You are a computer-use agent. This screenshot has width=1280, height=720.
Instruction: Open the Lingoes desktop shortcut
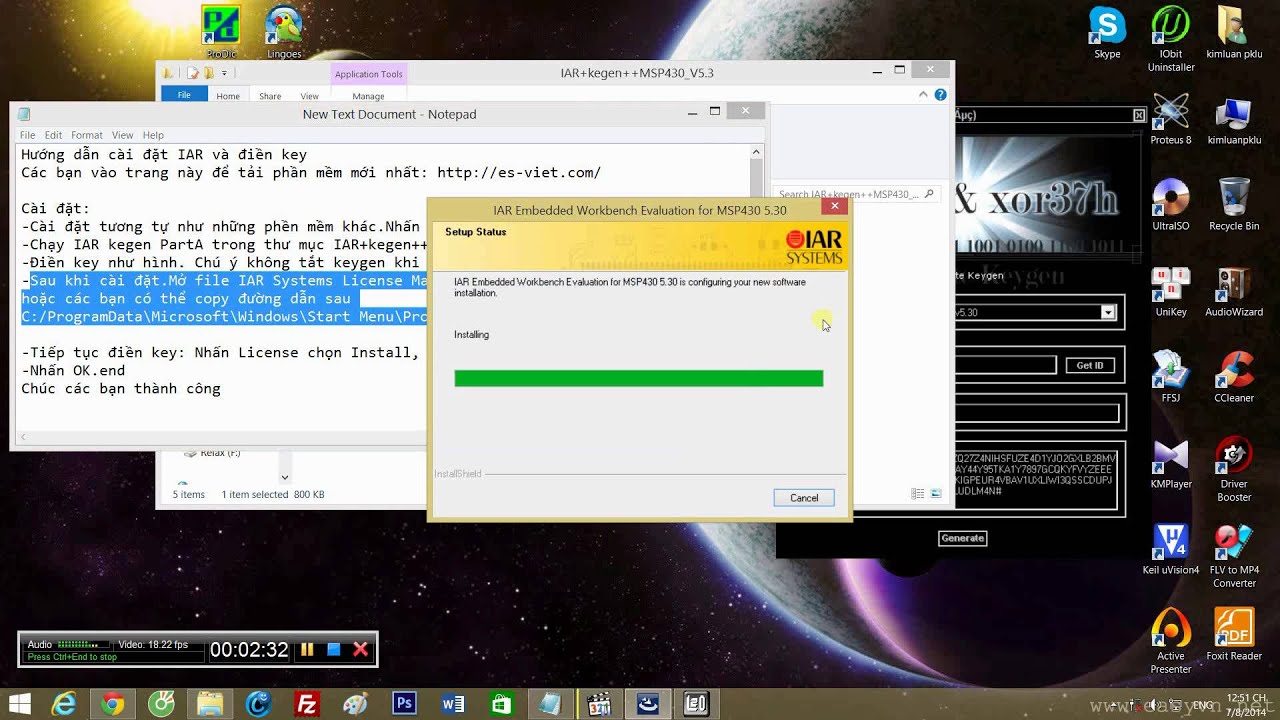(285, 30)
